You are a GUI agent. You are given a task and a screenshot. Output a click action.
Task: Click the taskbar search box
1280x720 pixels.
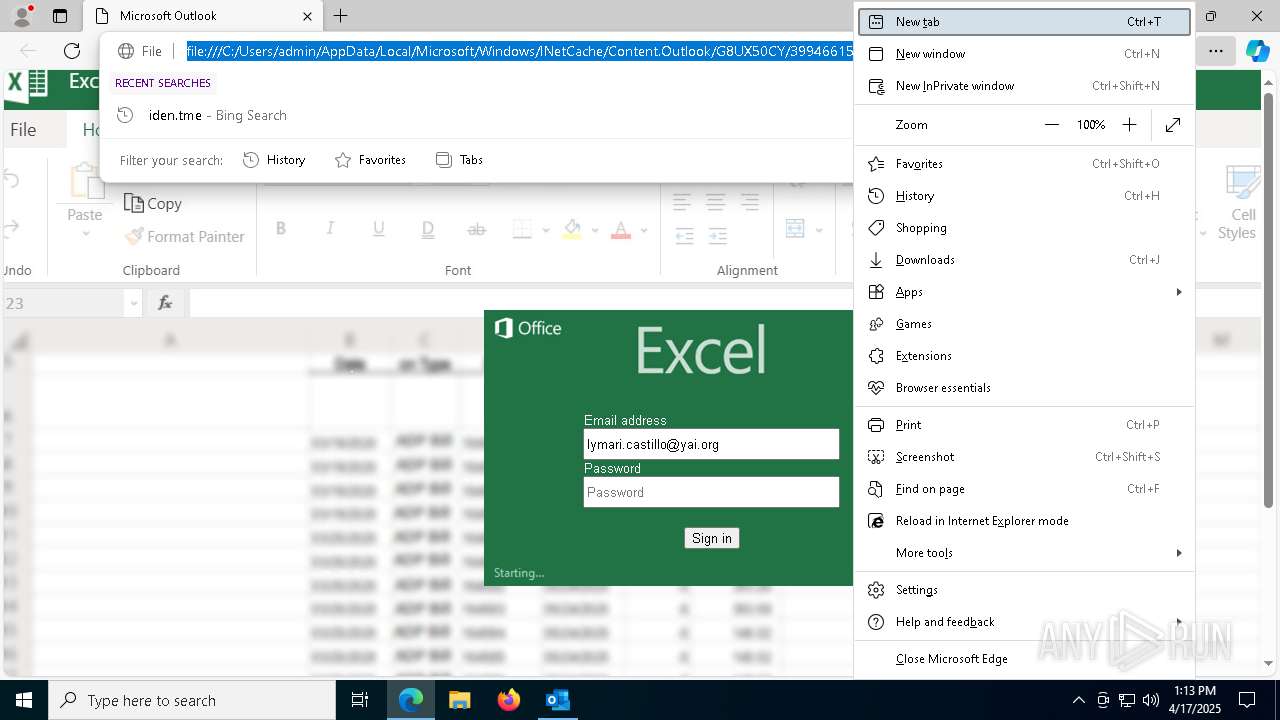192,700
